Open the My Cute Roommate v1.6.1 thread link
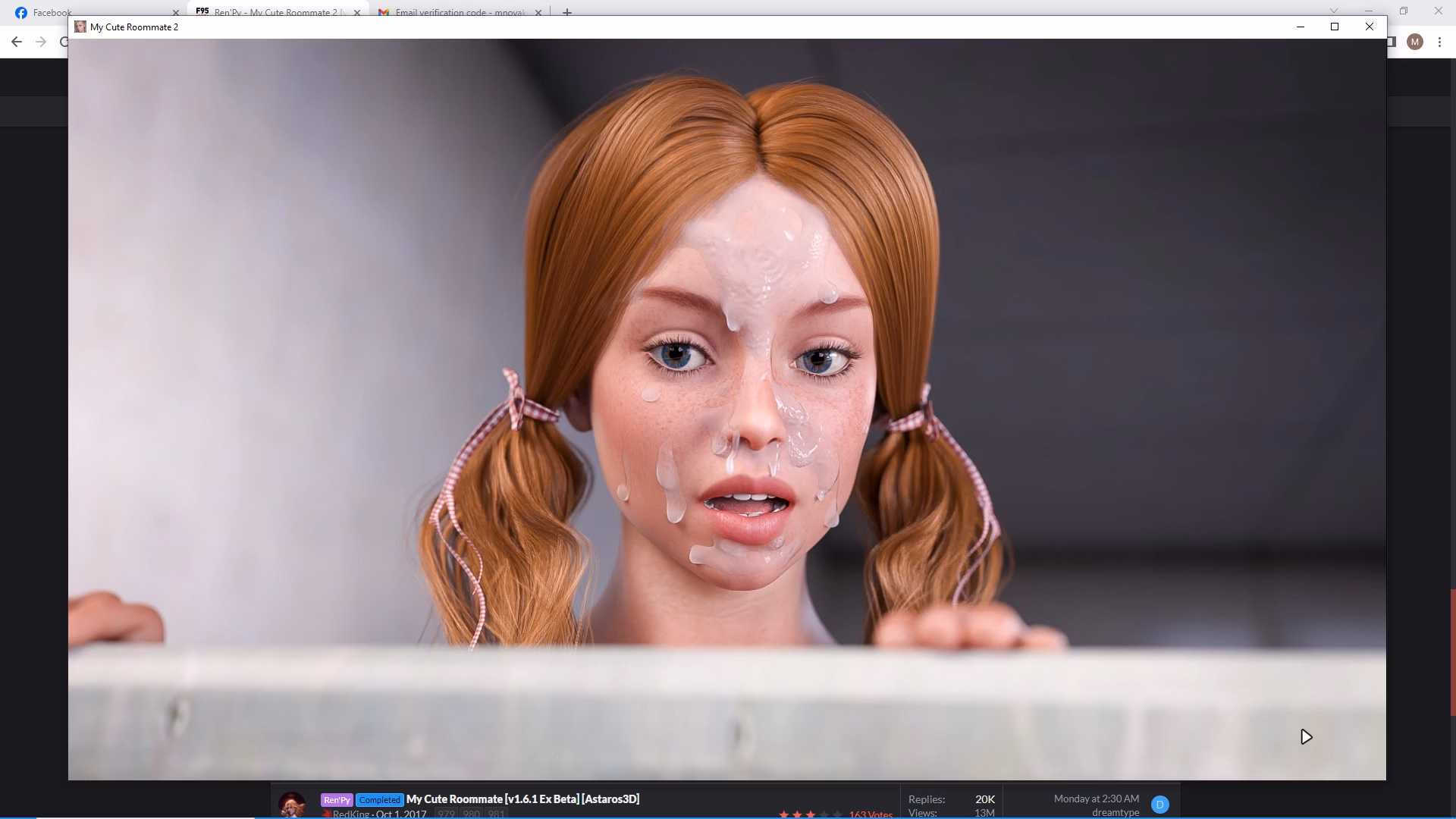The image size is (1456, 819). point(523,799)
